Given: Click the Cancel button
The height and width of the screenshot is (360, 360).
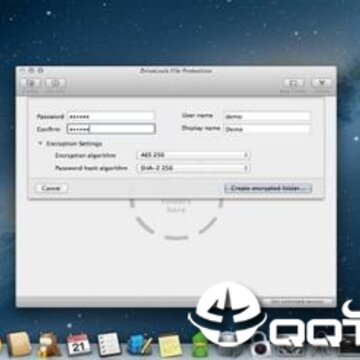Looking at the screenshot, I should tap(51, 188).
